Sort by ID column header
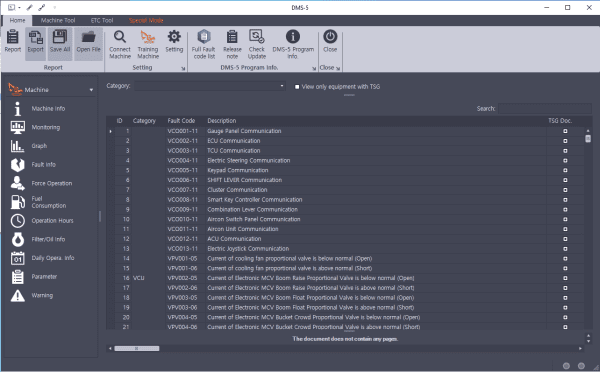This screenshot has height=372, width=600. click(119, 121)
